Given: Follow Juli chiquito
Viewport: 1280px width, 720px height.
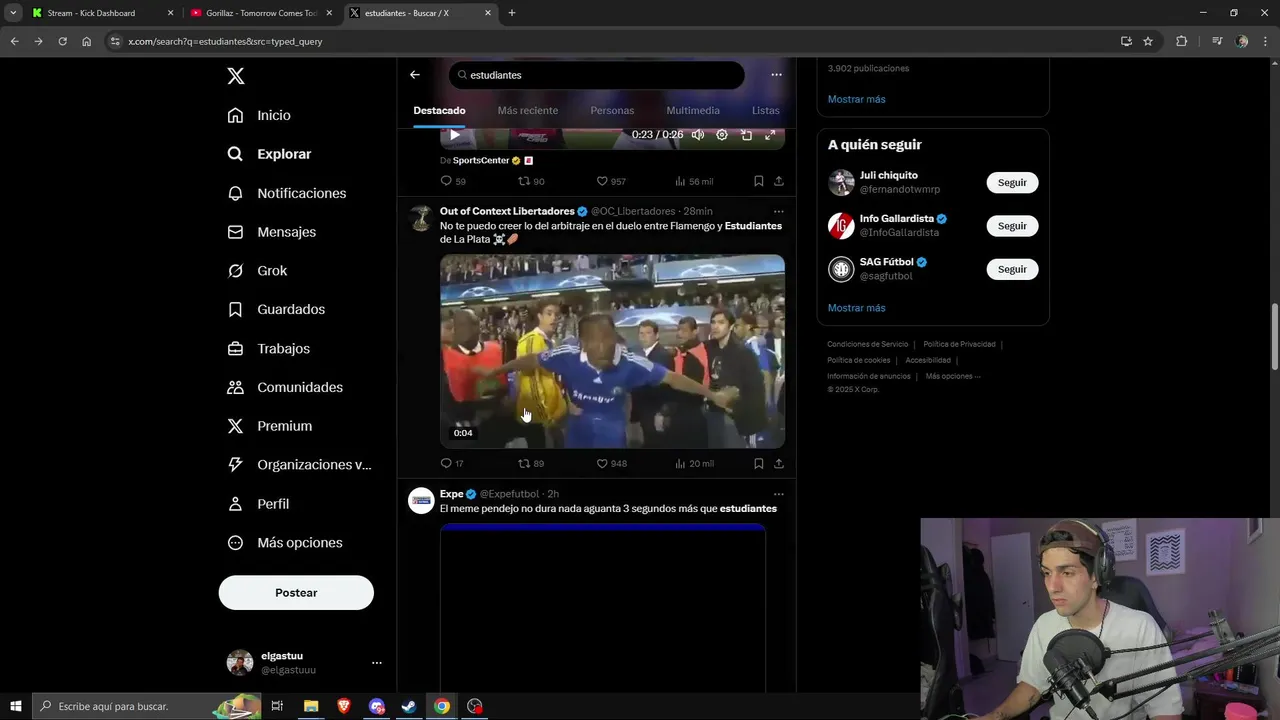Looking at the screenshot, I should click(1012, 183).
